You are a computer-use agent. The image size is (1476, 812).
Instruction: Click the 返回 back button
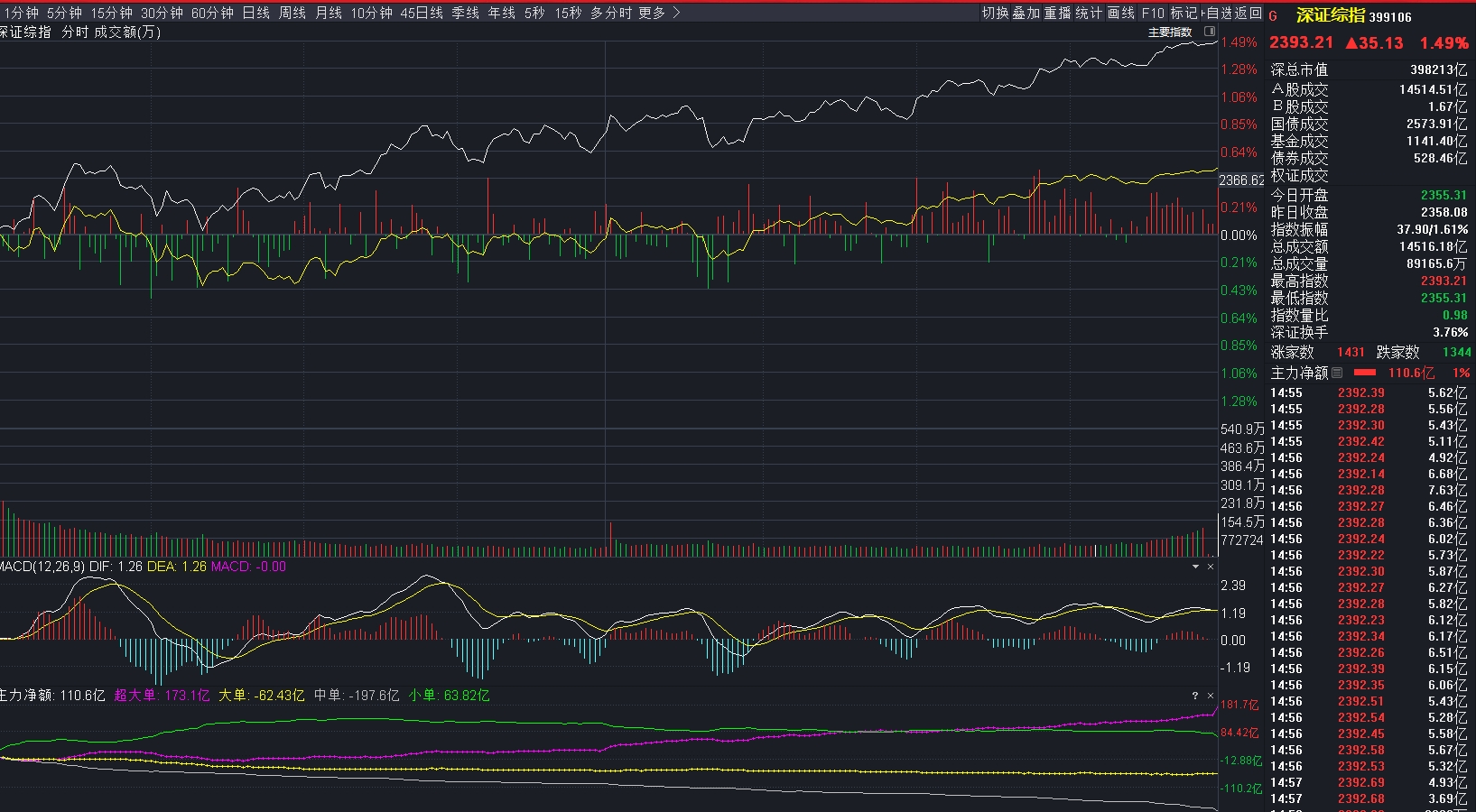(x=1249, y=13)
